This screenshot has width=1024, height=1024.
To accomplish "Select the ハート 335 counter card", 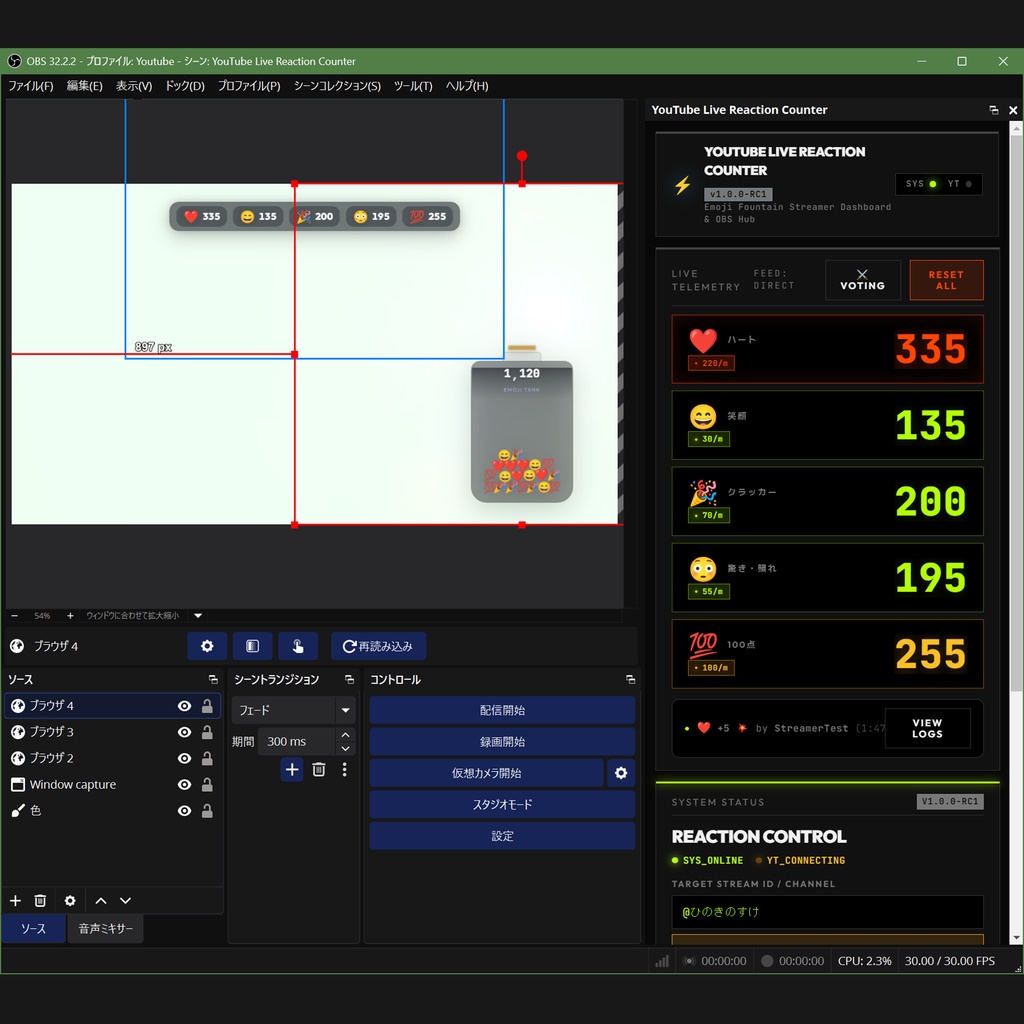I will [827, 349].
